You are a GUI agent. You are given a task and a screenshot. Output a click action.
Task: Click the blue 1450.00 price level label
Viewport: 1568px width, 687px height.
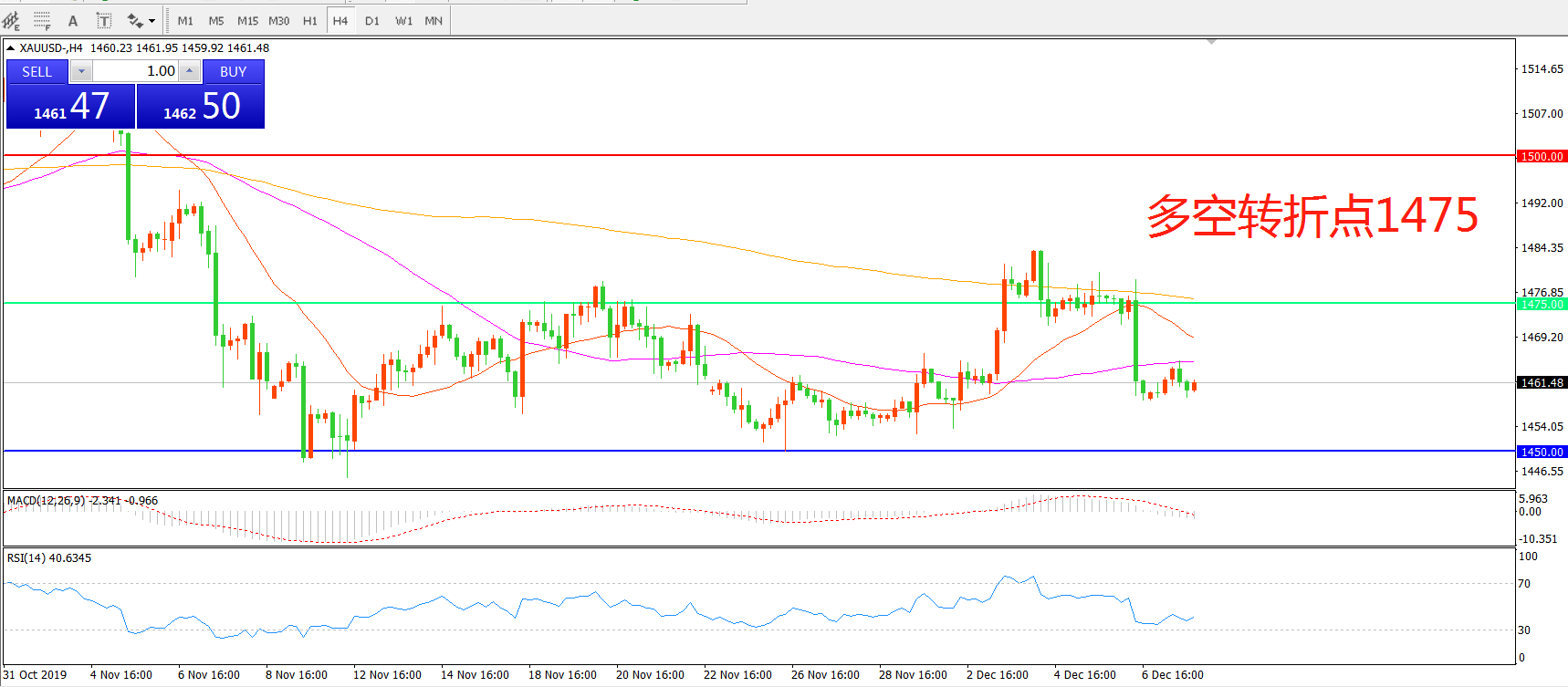[x=1542, y=452]
